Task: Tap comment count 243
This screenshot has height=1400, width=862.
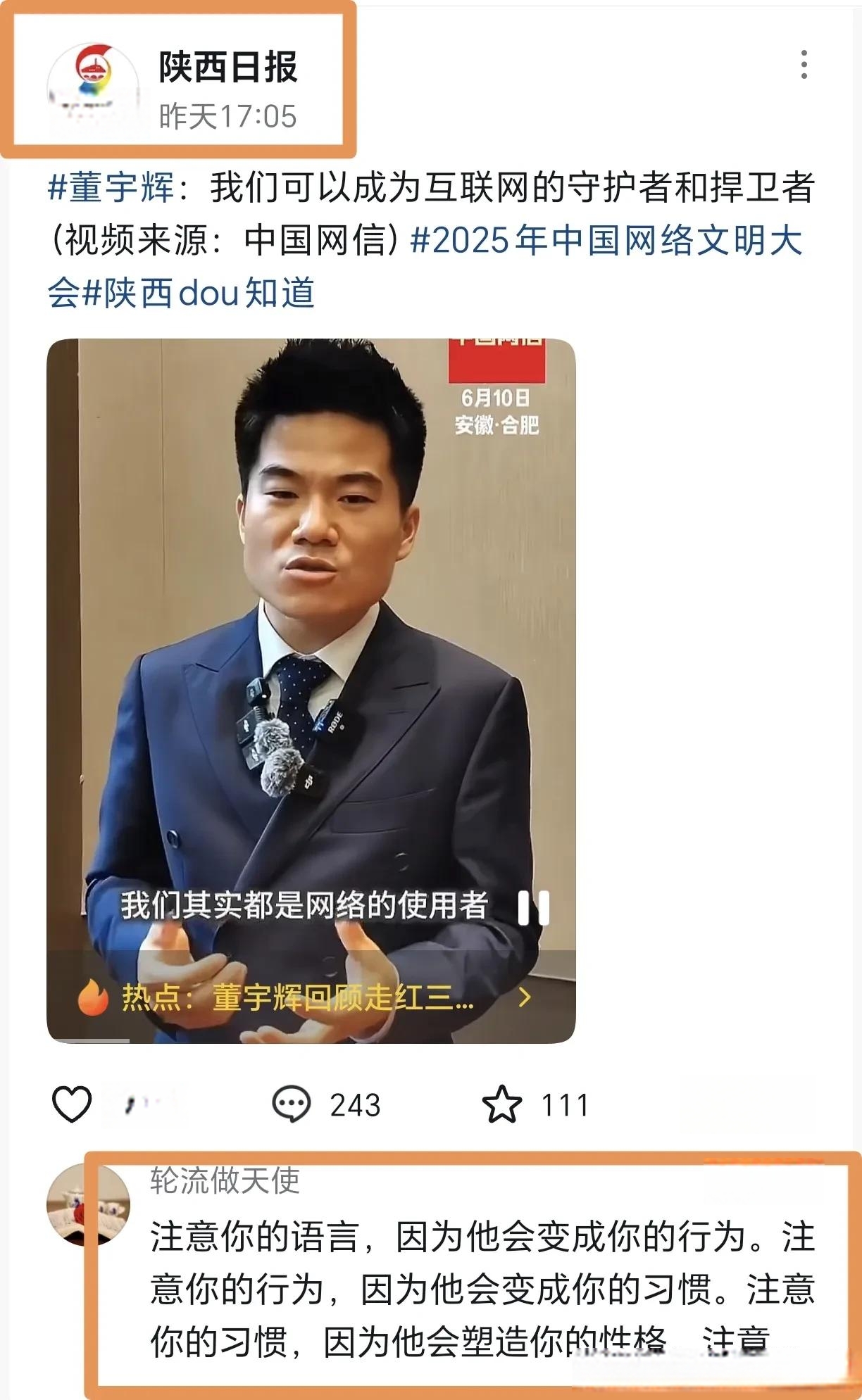Action: [355, 1105]
